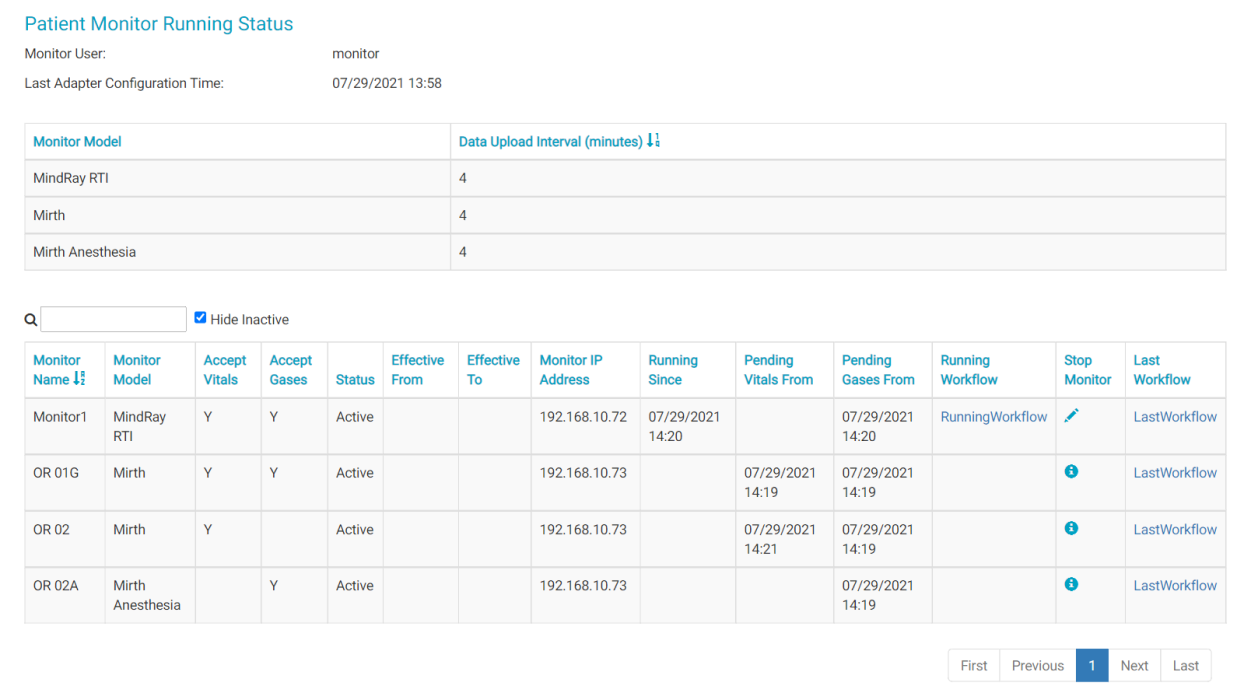Uncheck the Hide Inactive checkbox
1244x700 pixels.
coord(201,318)
